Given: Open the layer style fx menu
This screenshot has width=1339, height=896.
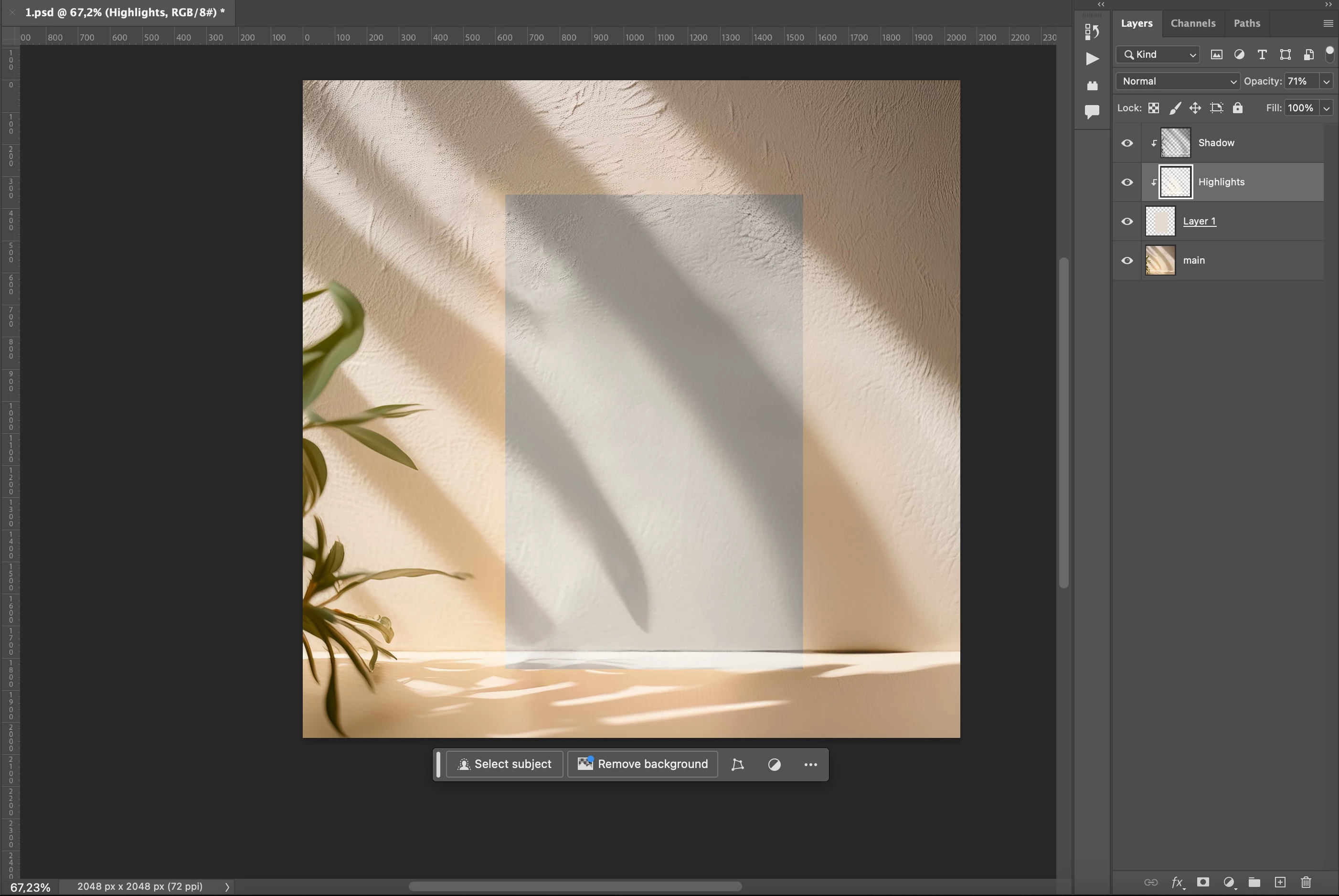Looking at the screenshot, I should [1177, 882].
